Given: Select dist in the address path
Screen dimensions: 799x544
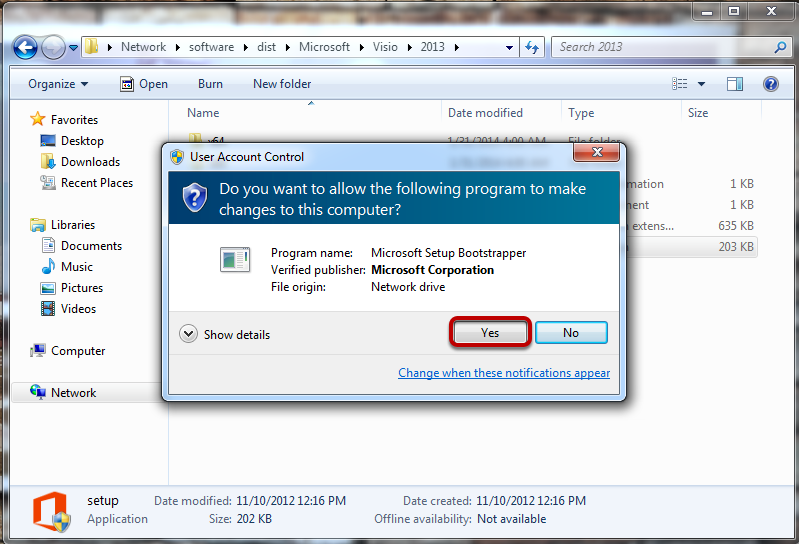Looking at the screenshot, I should point(267,47).
